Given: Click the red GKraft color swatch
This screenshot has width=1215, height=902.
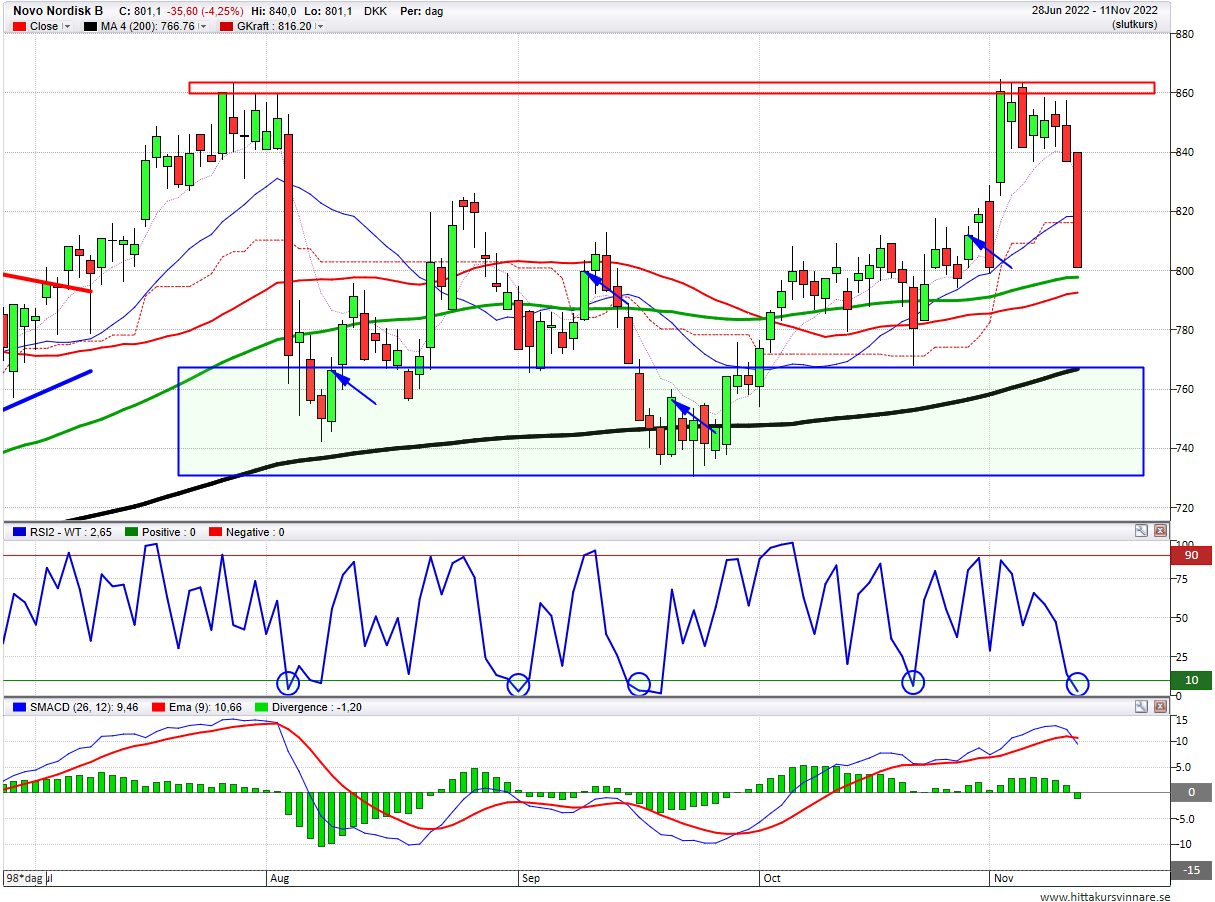Looking at the screenshot, I should coord(226,26).
